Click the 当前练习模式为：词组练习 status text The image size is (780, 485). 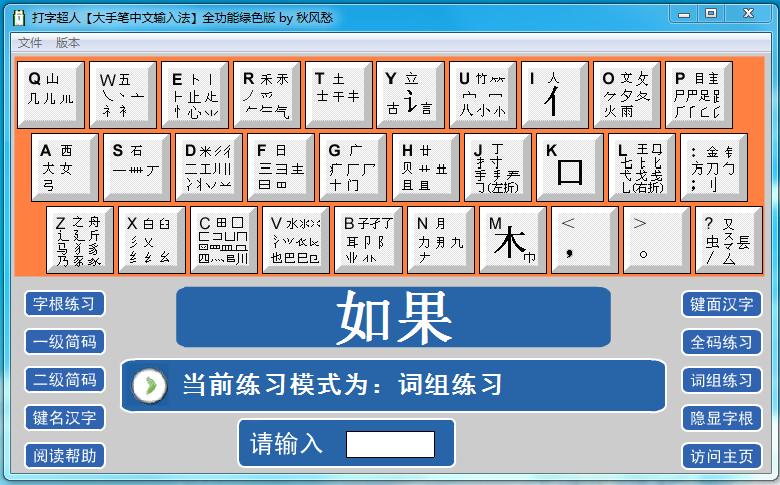pyautogui.click(x=342, y=385)
